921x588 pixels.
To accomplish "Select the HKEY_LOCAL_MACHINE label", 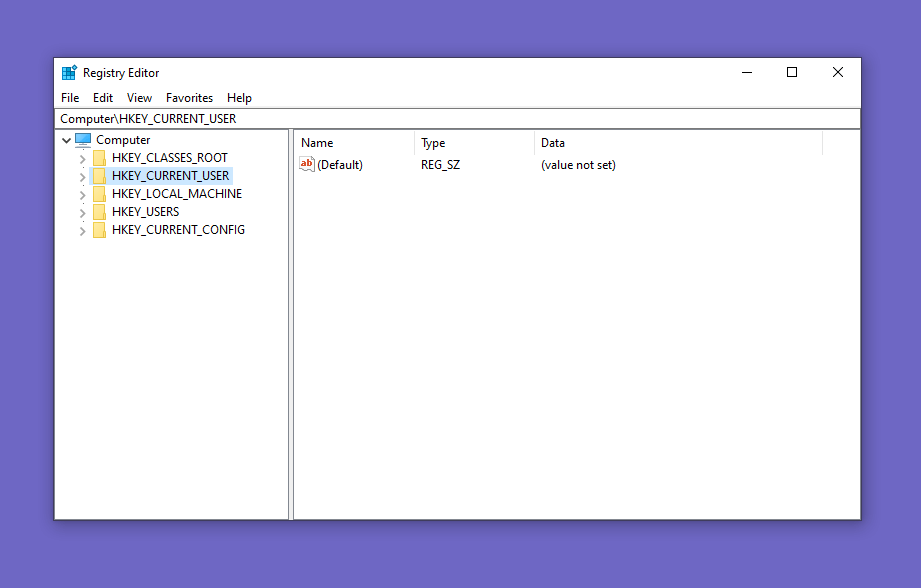I will click(177, 194).
